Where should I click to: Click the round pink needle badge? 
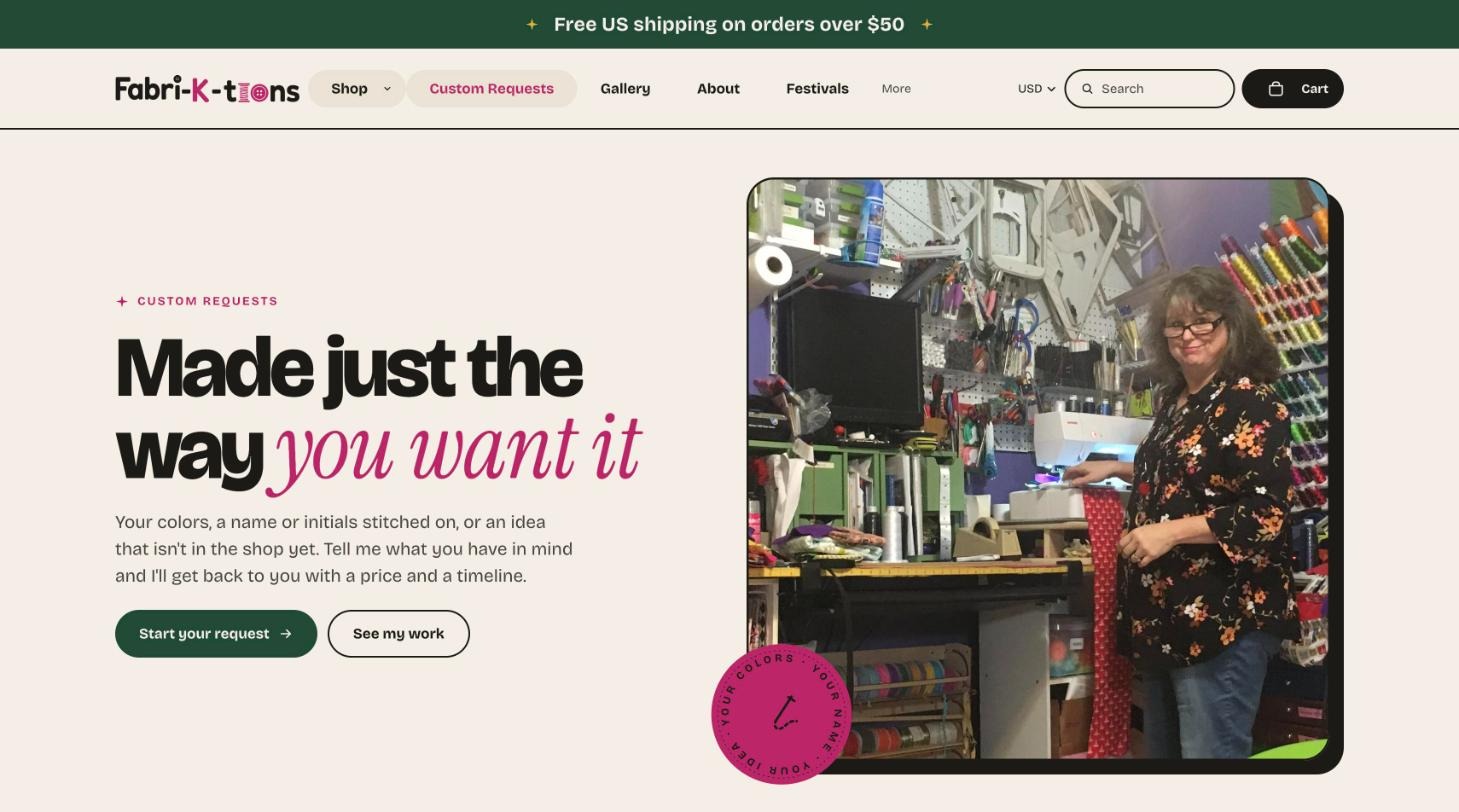coord(781,714)
